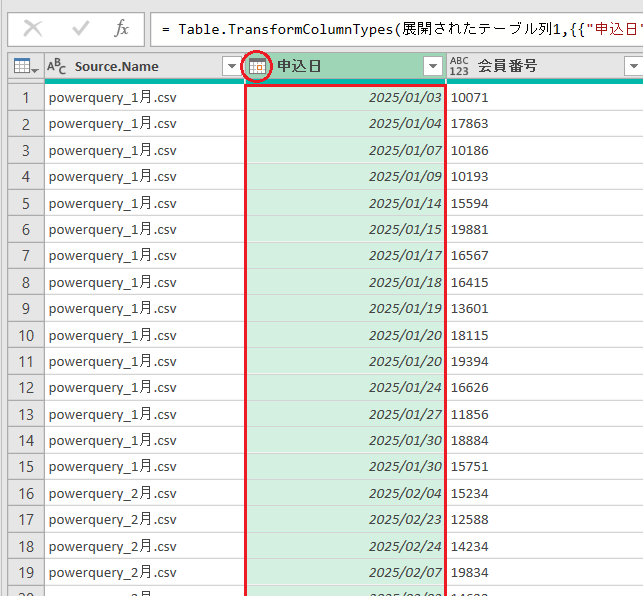Screen dimensions: 643x596
Task: Open table options icon in grid corner
Action: click(x=26, y=66)
